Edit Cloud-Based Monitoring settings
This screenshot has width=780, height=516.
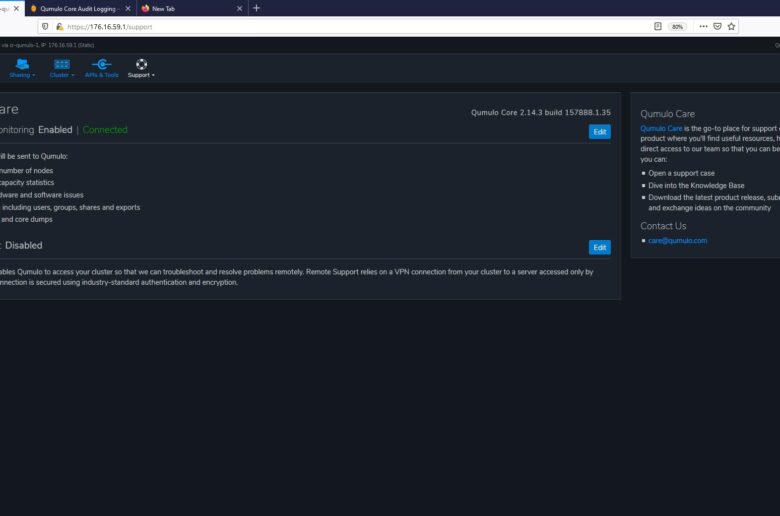pyautogui.click(x=599, y=131)
